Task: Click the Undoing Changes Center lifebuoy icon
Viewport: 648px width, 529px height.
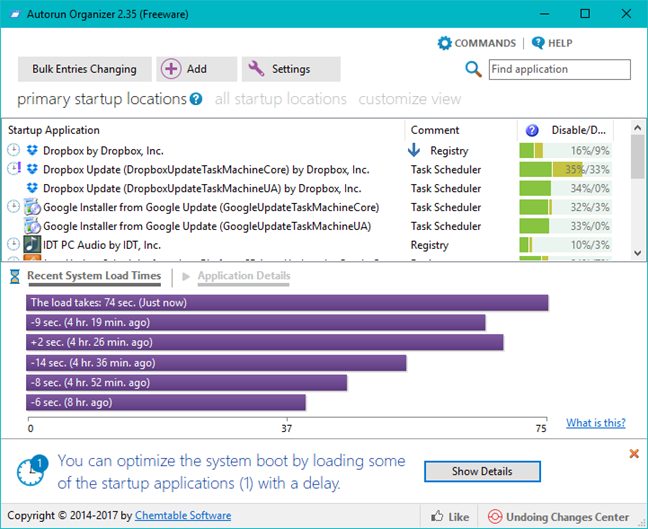Action: (494, 517)
